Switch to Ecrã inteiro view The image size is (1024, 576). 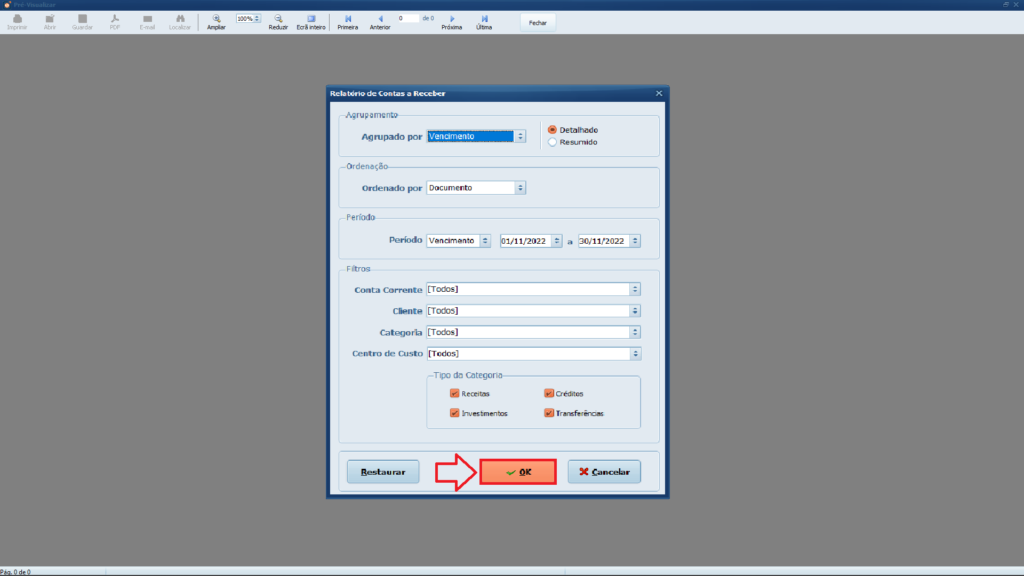311,19
